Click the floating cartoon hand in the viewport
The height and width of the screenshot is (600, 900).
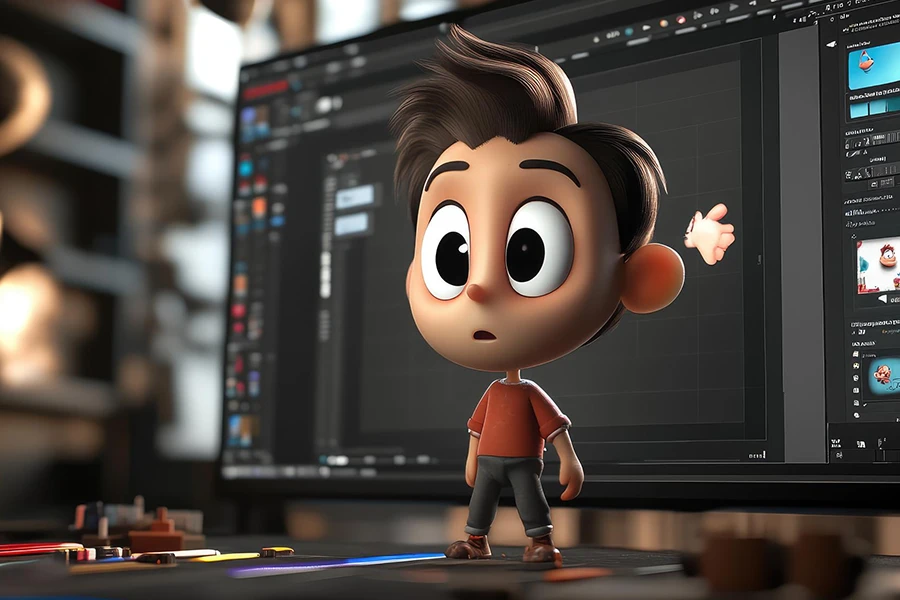(x=710, y=233)
